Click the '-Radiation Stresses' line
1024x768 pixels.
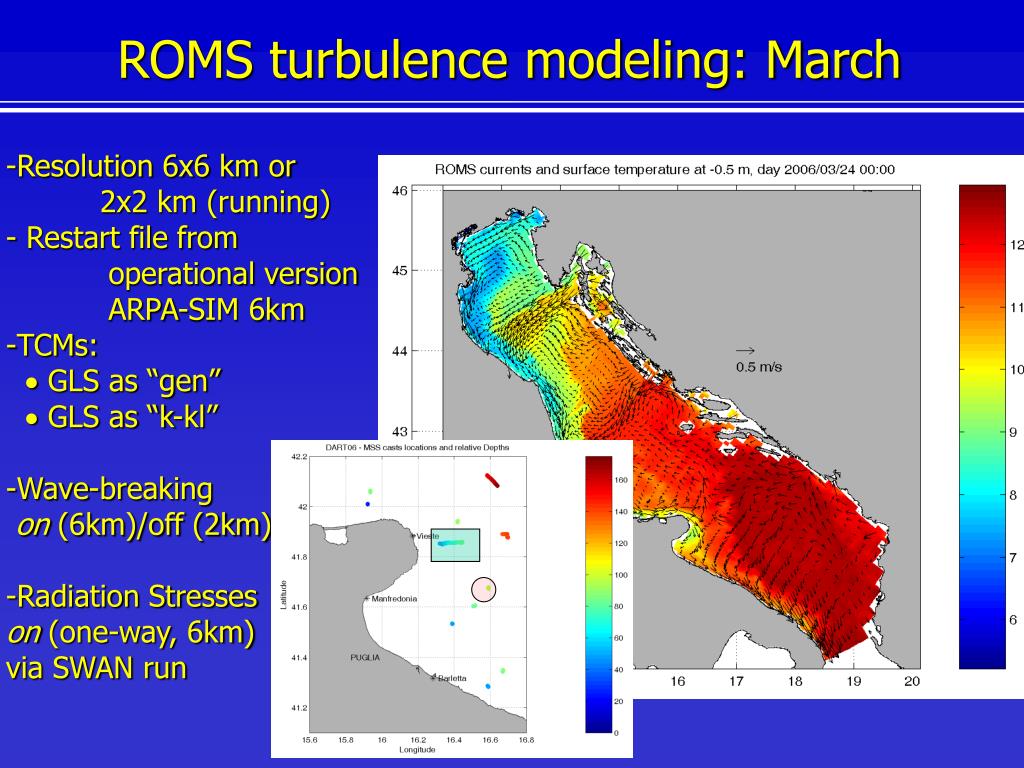click(x=132, y=596)
